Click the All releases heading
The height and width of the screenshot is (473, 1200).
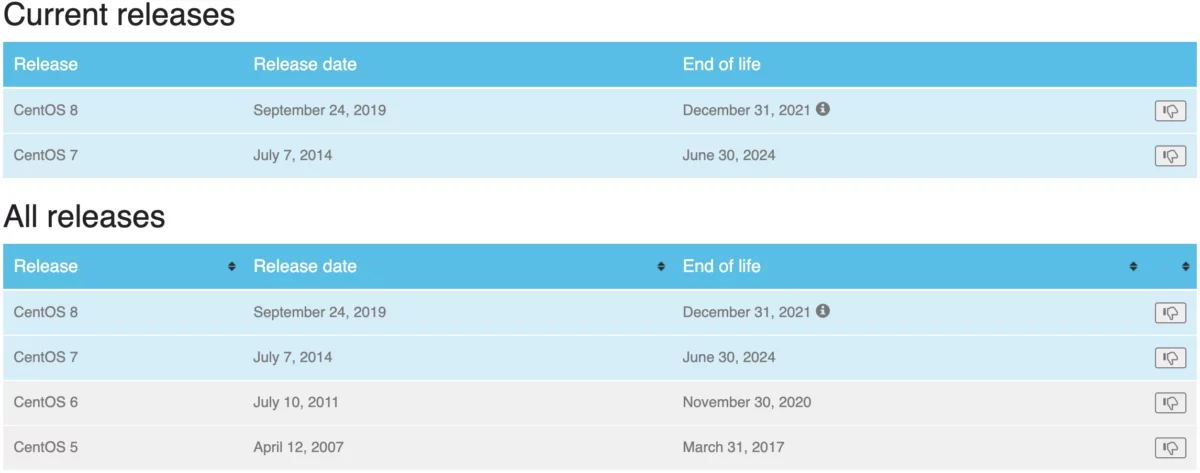tap(84, 216)
